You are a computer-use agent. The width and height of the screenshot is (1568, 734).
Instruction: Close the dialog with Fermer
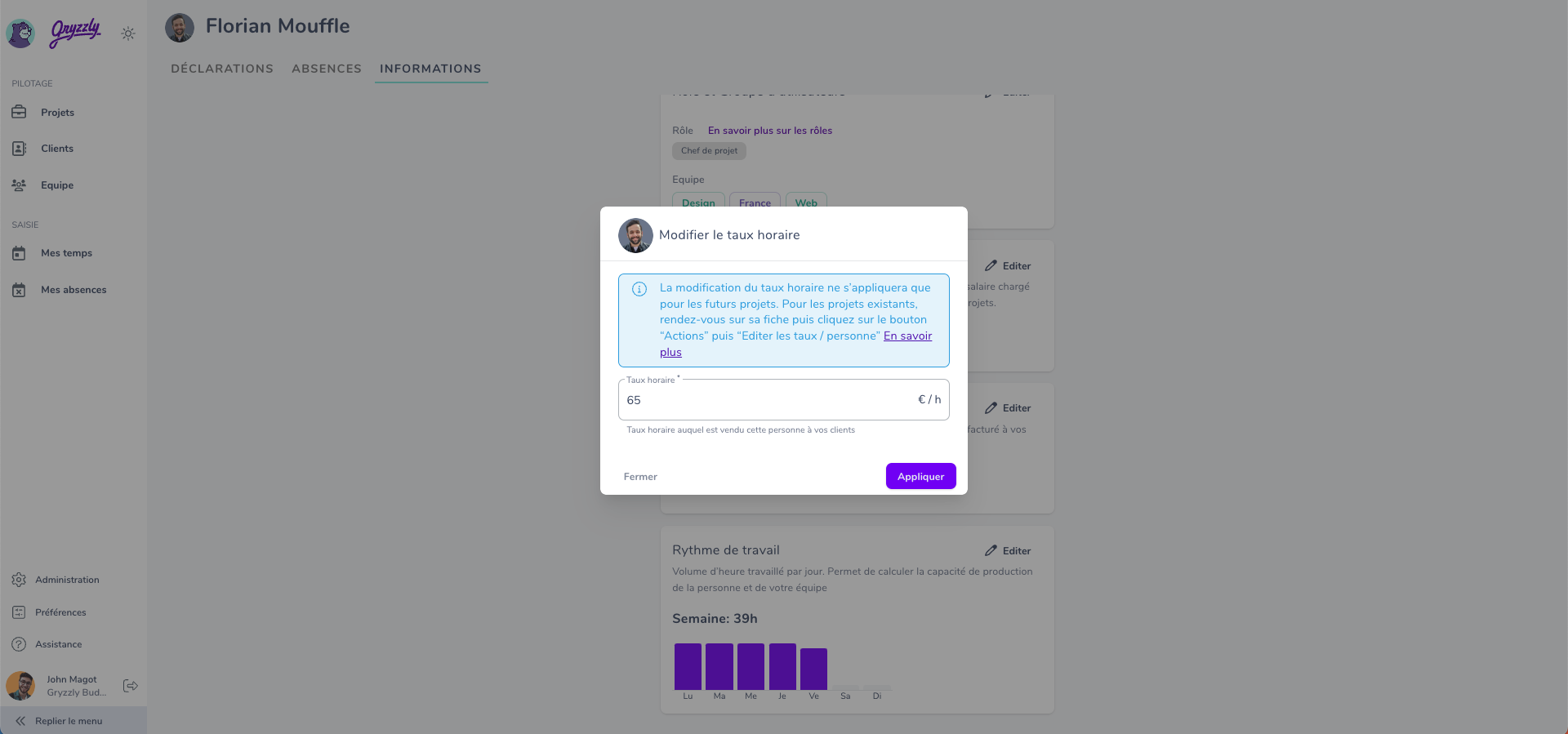pos(640,477)
